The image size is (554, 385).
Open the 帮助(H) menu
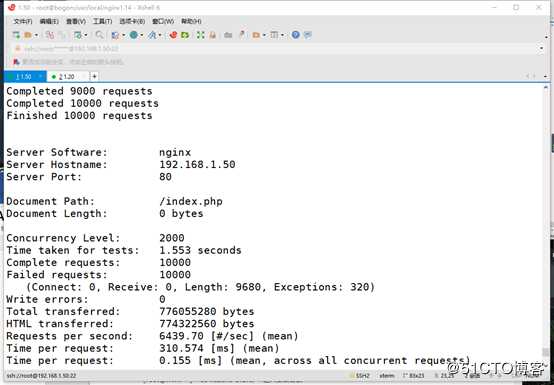point(191,21)
